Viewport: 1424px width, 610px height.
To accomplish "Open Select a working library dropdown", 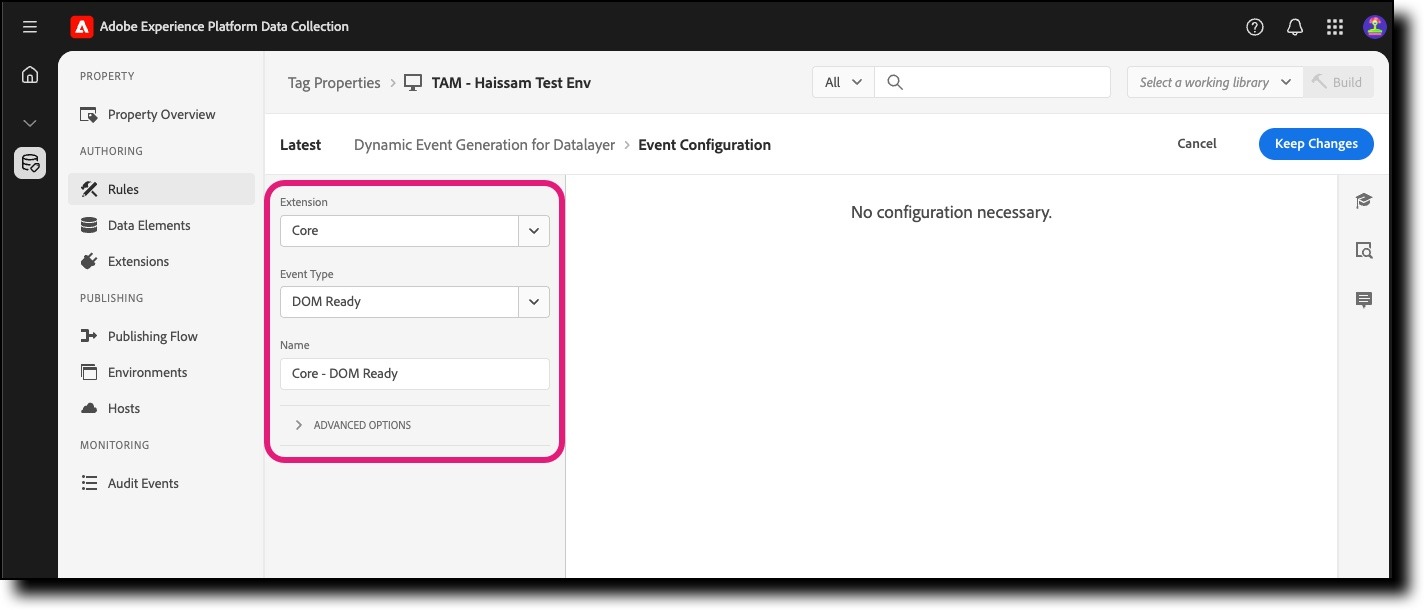I will tap(1215, 82).
